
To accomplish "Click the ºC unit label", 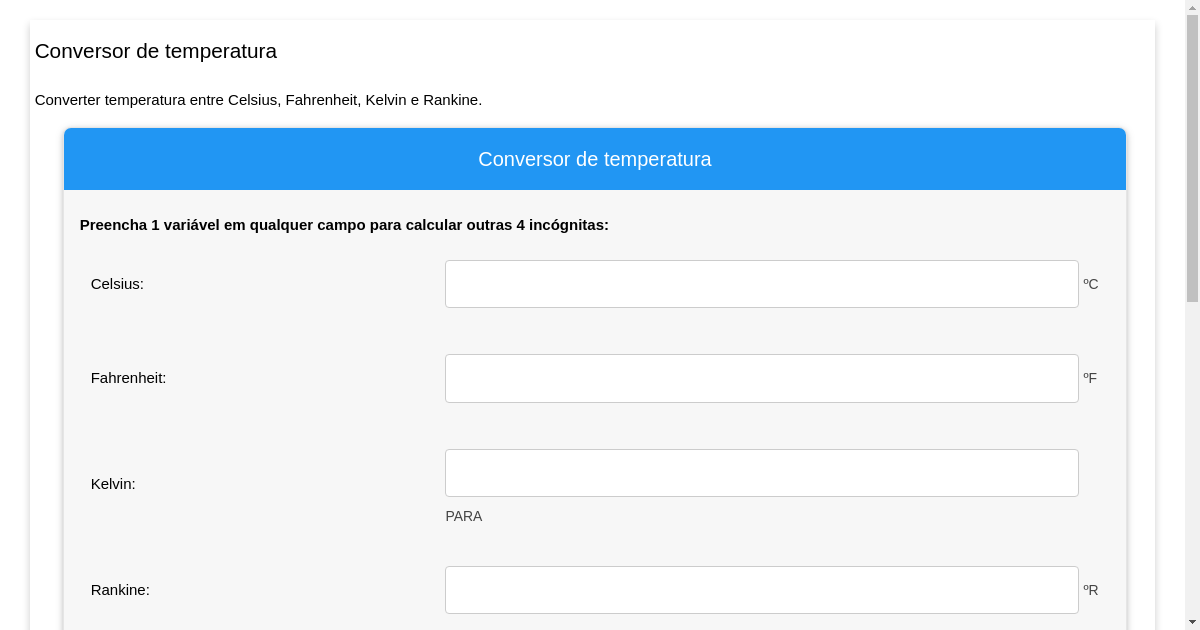I will tap(1090, 284).
